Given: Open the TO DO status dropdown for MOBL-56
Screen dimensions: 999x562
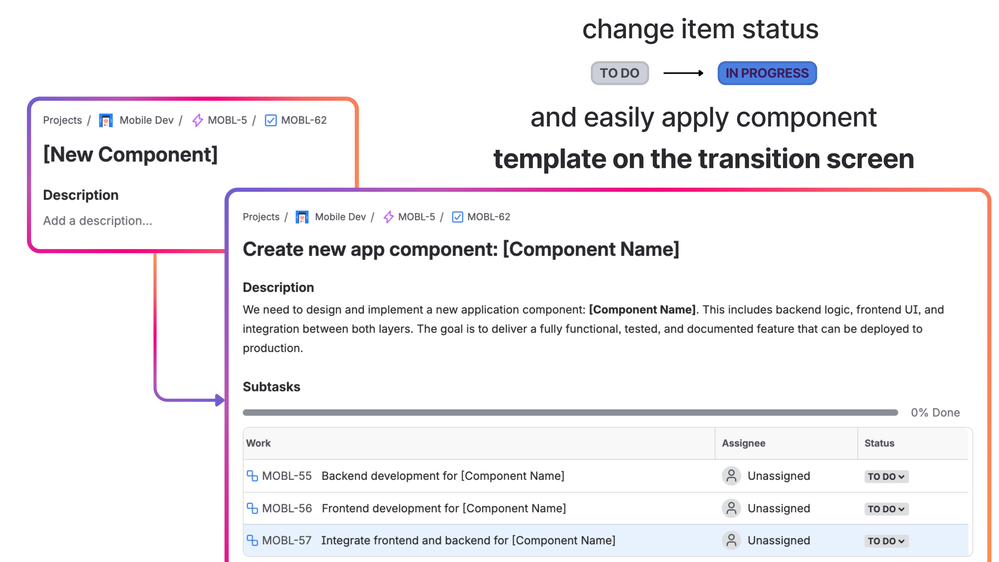Looking at the screenshot, I should 886,509.
